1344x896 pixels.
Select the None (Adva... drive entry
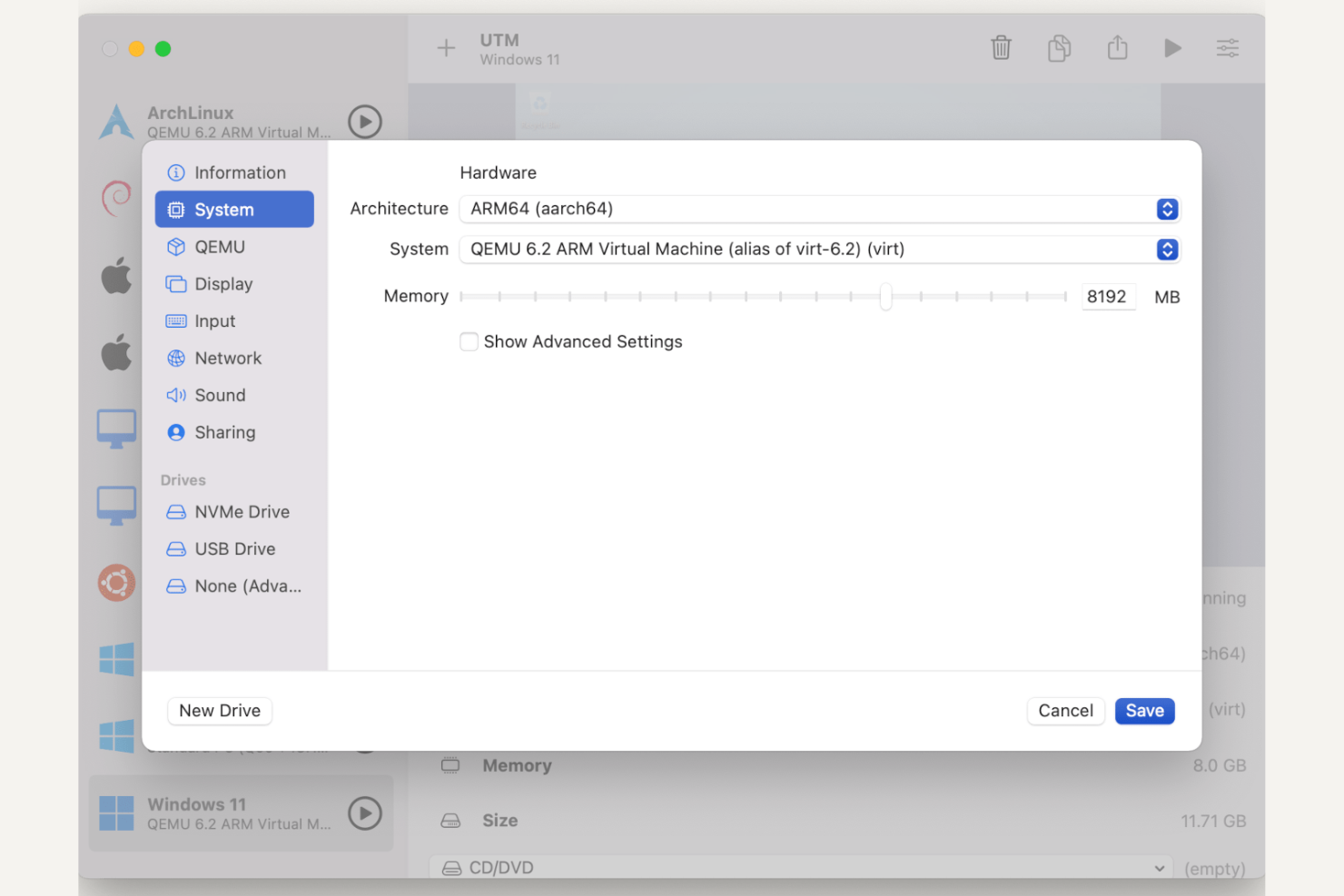click(x=234, y=586)
